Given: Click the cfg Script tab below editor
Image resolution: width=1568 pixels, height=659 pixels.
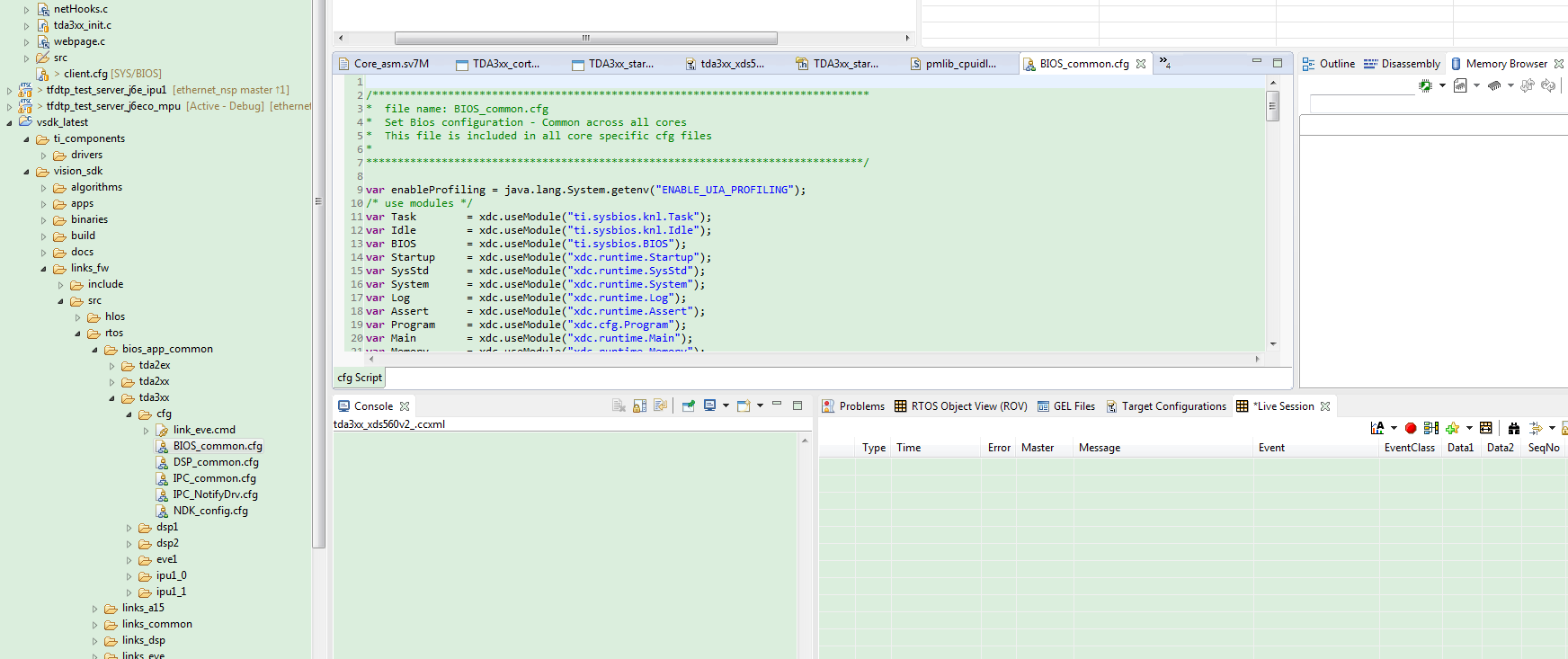Looking at the screenshot, I should 360,378.
